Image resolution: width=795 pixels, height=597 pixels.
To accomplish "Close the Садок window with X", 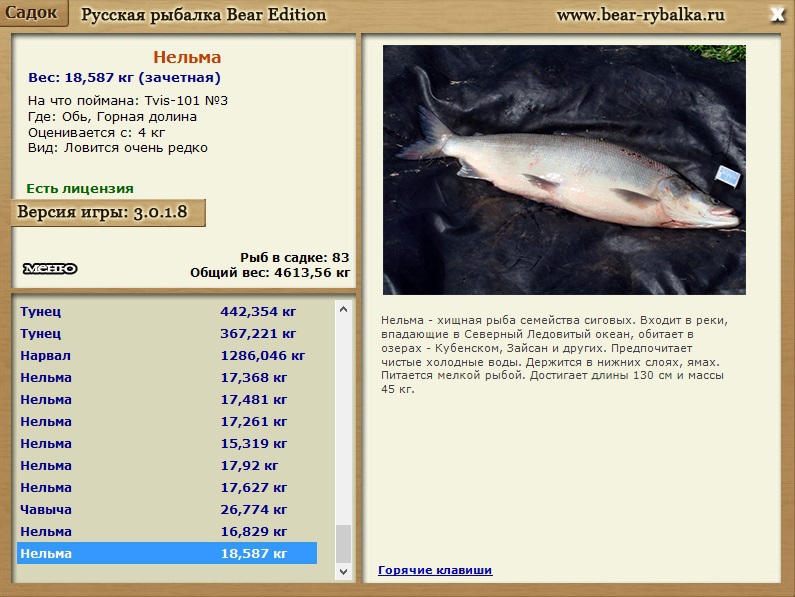I will (x=777, y=14).
